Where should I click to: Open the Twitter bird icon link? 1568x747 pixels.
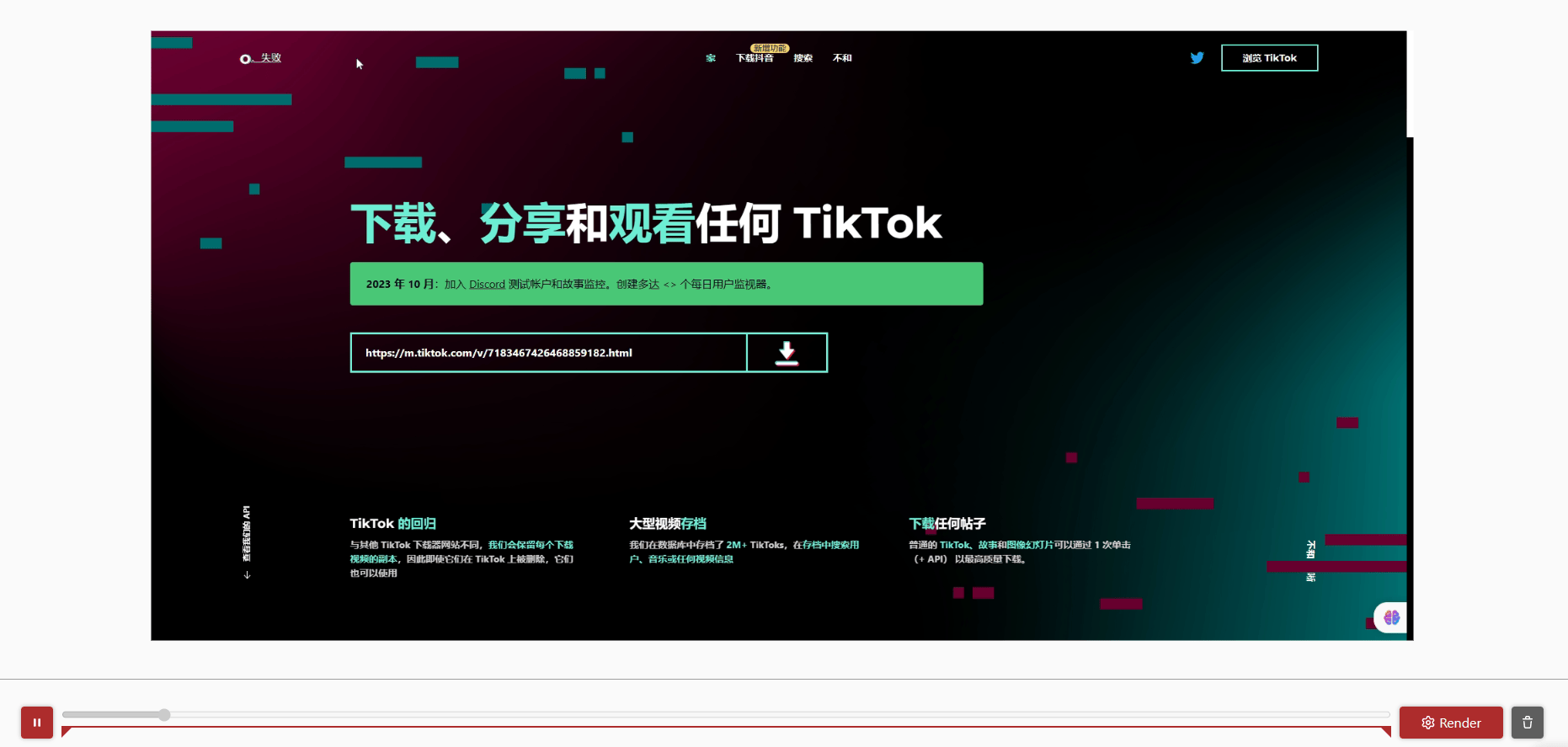[1197, 58]
